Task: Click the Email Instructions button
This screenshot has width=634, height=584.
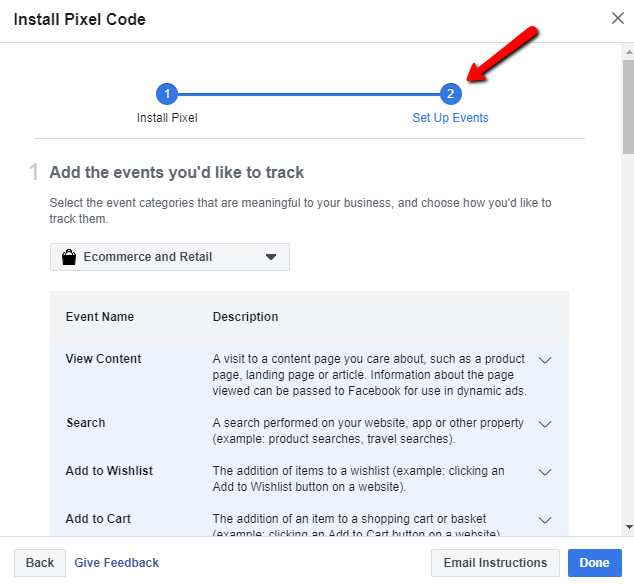Action: 495,563
